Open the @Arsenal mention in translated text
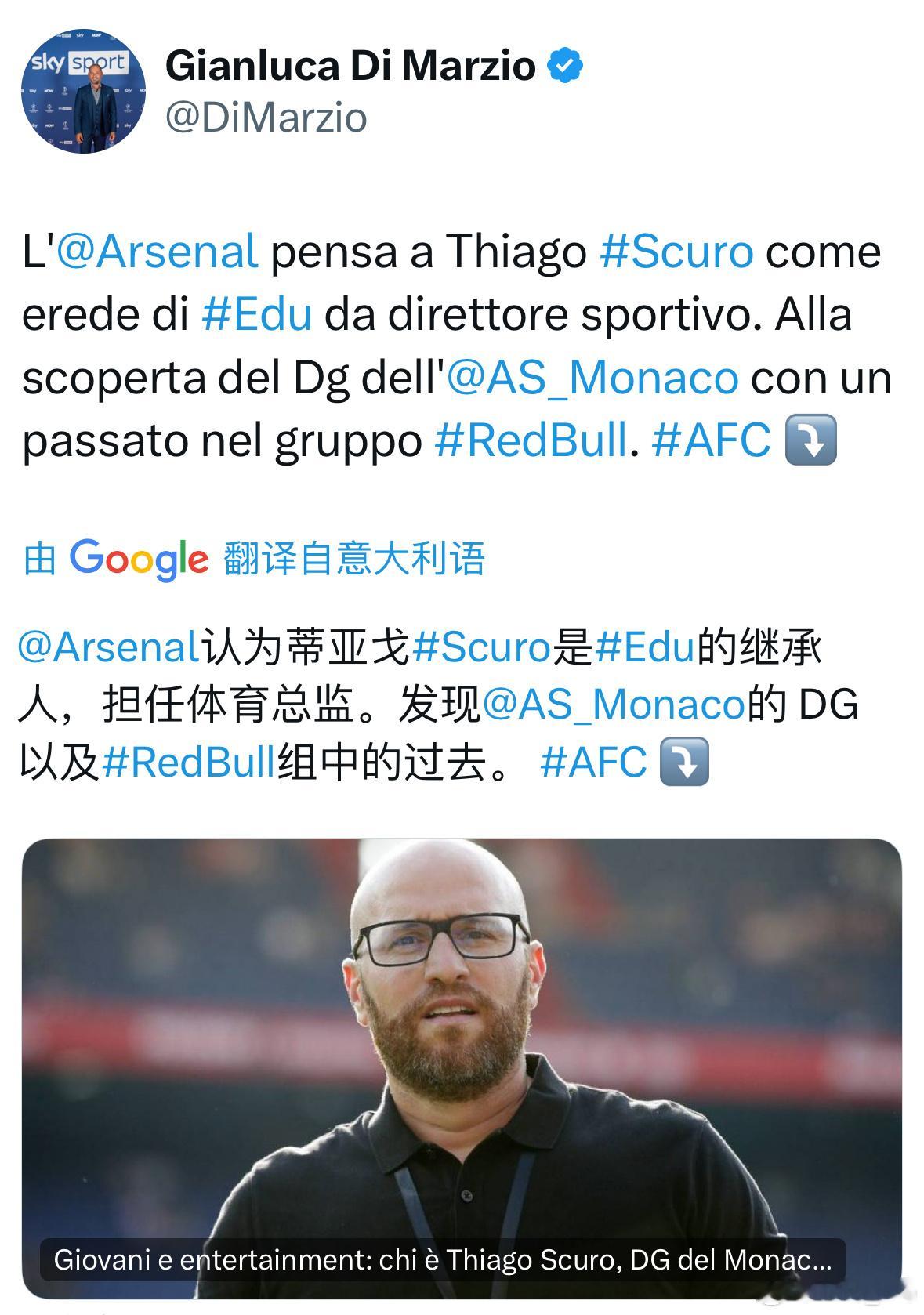The height and width of the screenshot is (1315, 924). (x=108, y=647)
